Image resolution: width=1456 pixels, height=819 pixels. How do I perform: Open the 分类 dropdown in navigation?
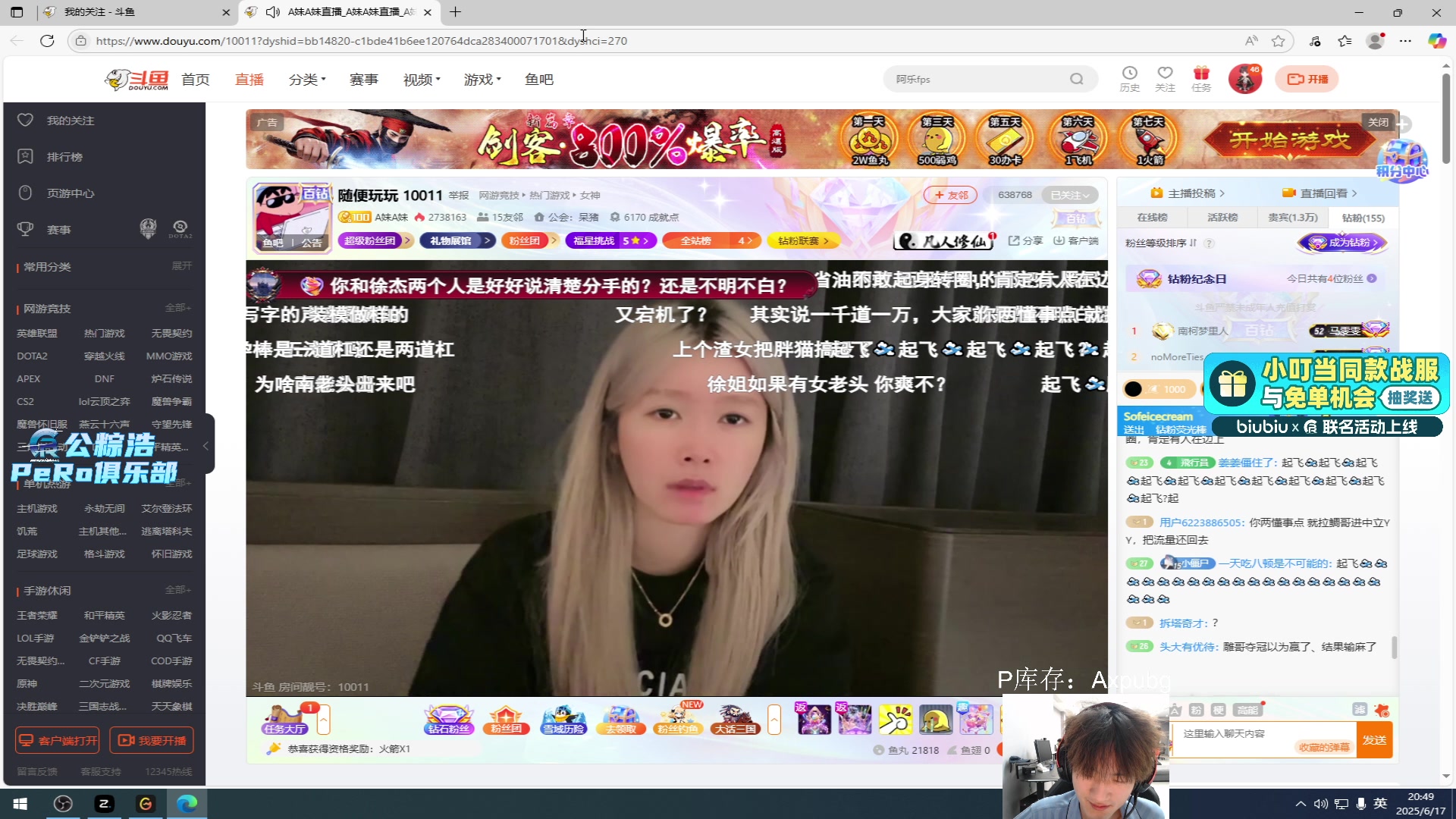(x=307, y=79)
